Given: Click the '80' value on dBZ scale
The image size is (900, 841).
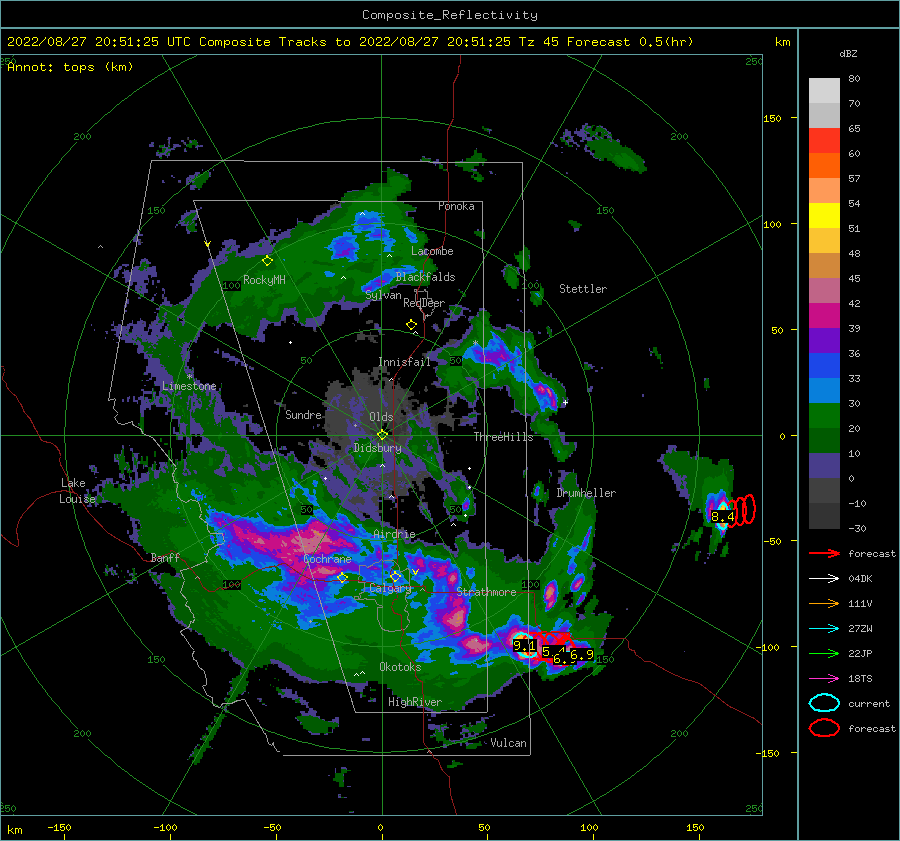Looking at the screenshot, I should [854, 79].
